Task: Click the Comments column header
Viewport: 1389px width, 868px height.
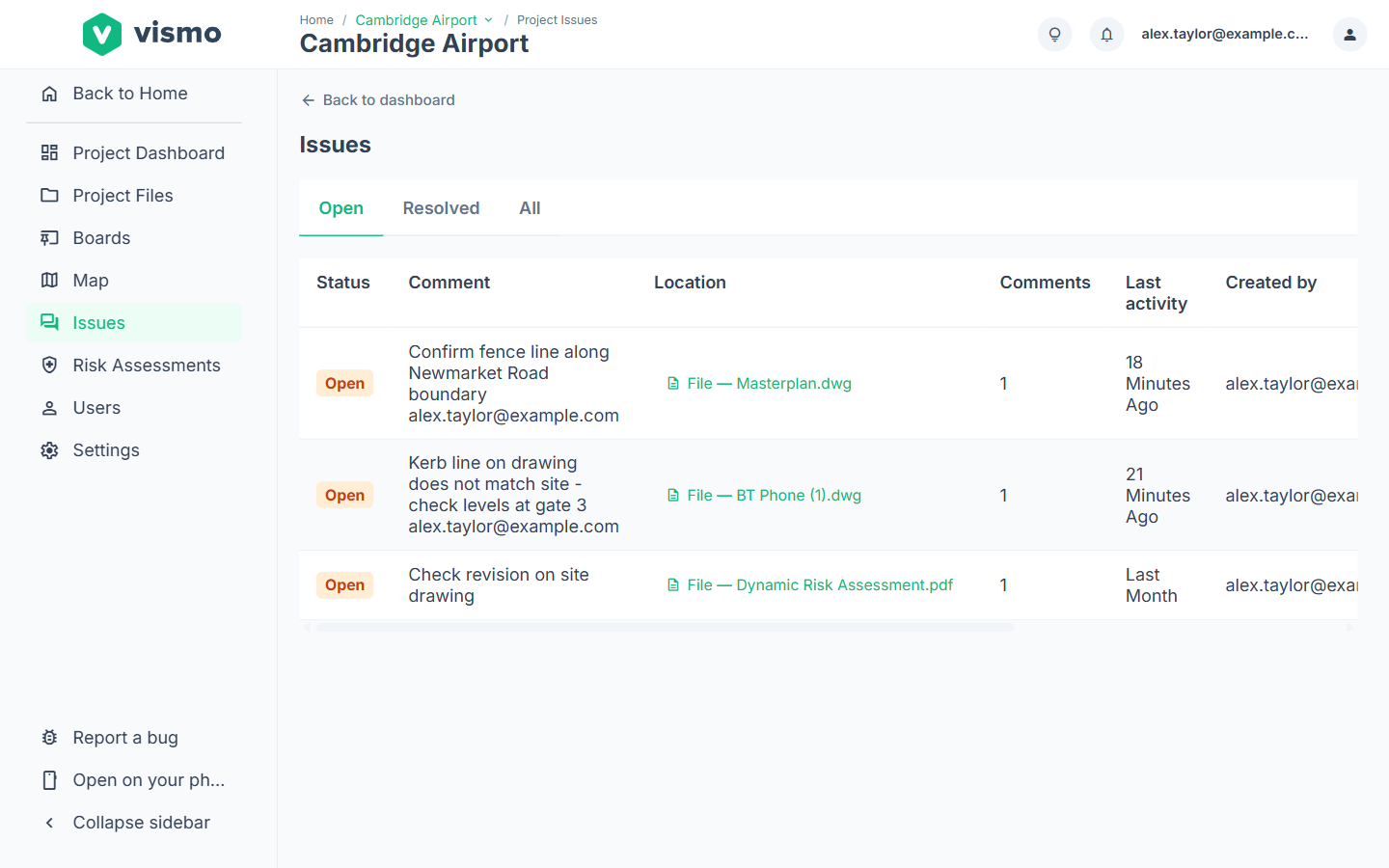Action: coord(1045,283)
